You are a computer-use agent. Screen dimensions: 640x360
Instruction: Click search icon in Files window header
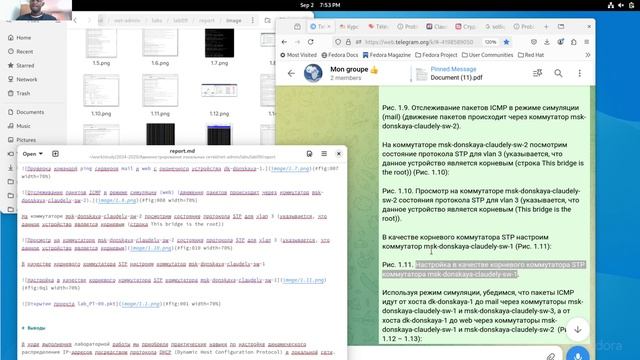coord(267,20)
